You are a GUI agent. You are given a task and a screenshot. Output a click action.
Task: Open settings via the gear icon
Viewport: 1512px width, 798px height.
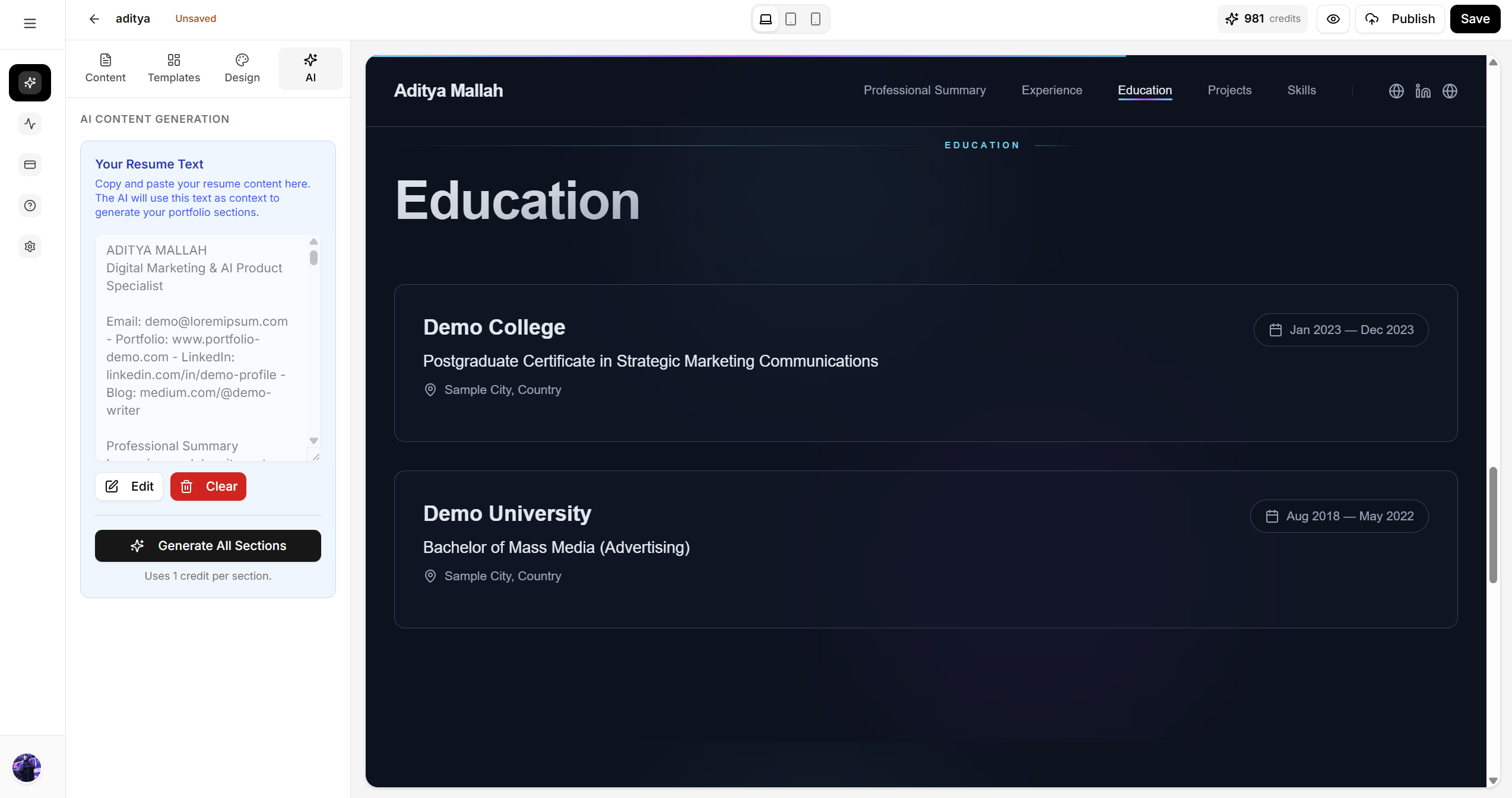coord(30,246)
